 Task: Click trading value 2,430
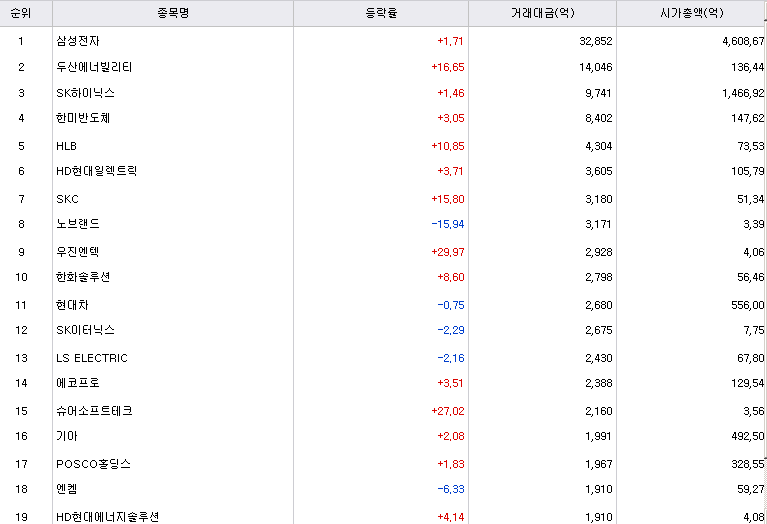(x=598, y=358)
